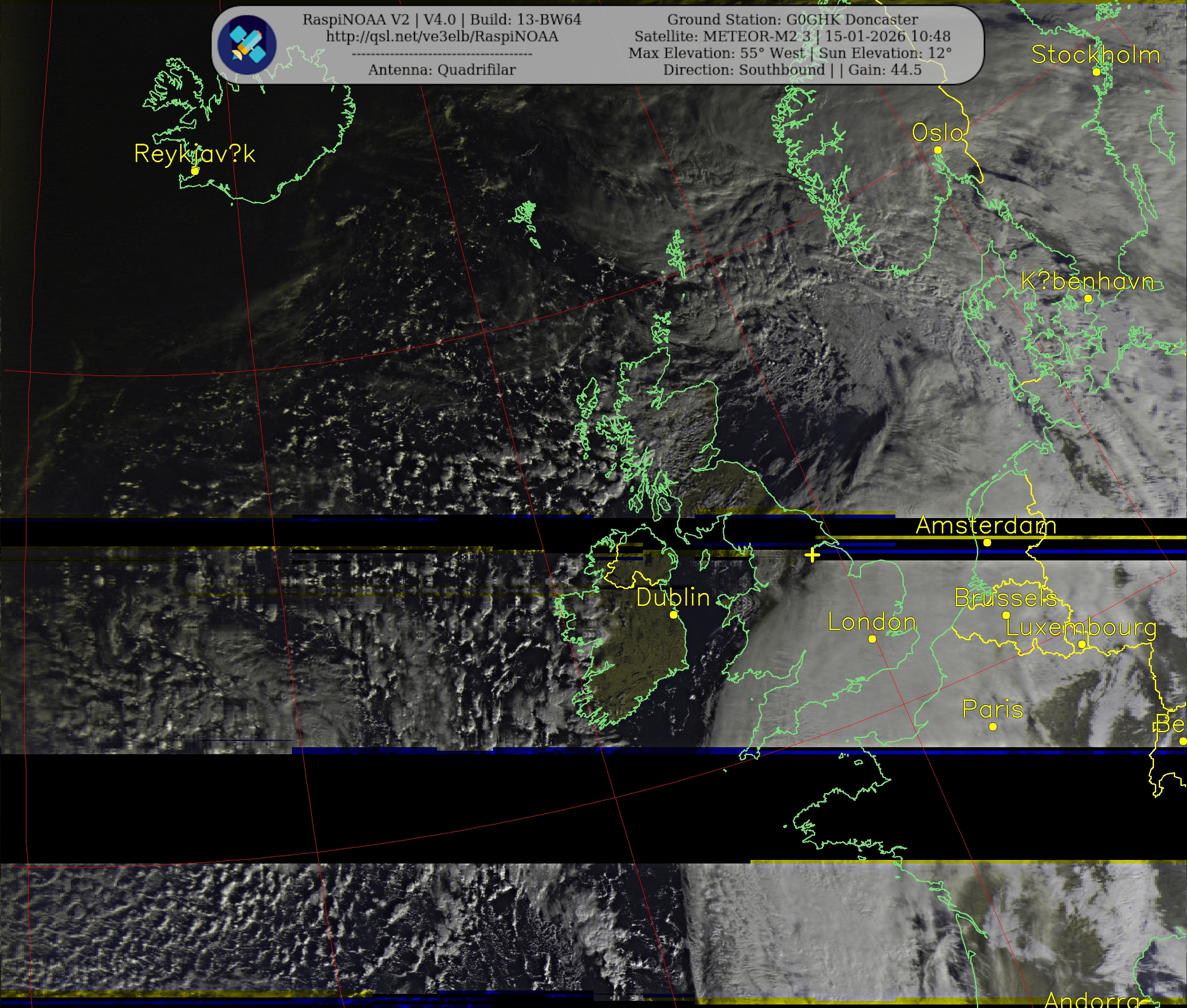Click the Luxembourg city marker dot
The height and width of the screenshot is (1008, 1187).
coord(1081,645)
